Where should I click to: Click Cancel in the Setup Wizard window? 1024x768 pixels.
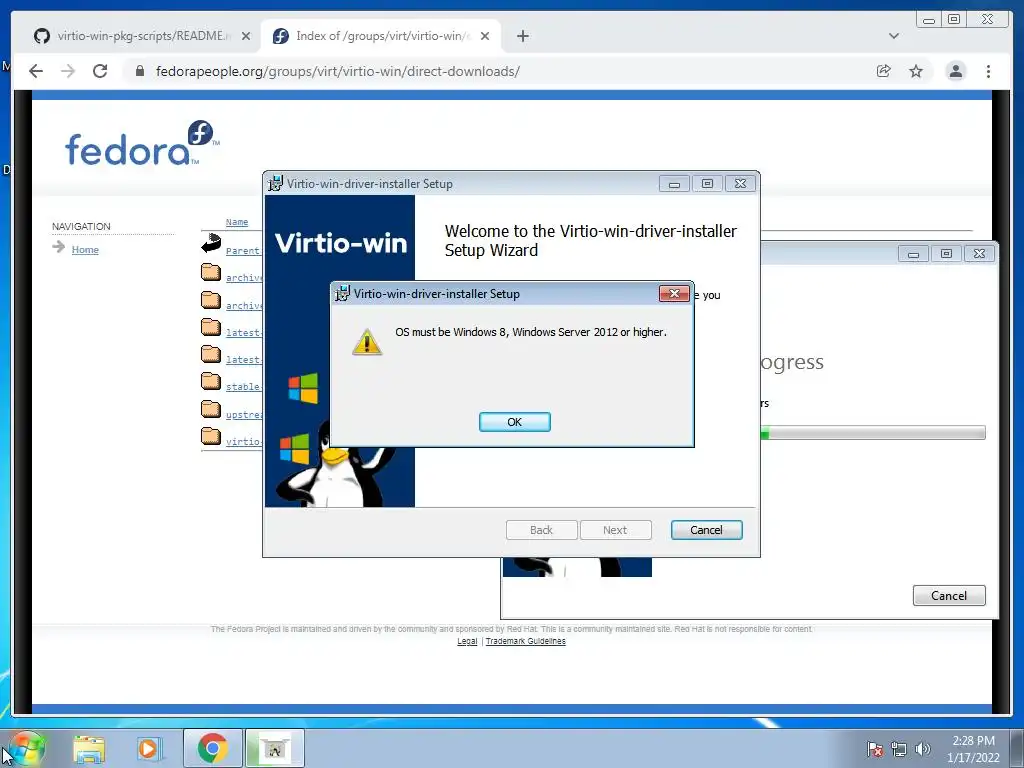coord(707,530)
